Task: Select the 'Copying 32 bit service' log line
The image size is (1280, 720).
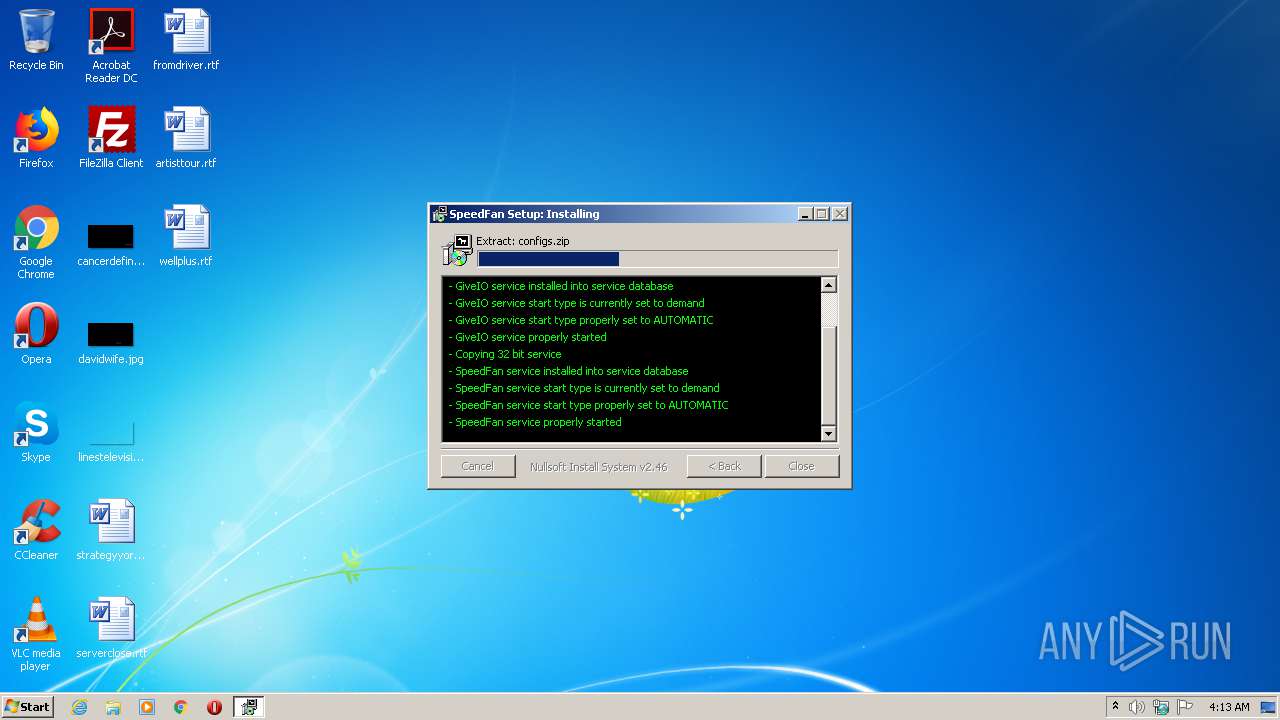Action: (505, 354)
